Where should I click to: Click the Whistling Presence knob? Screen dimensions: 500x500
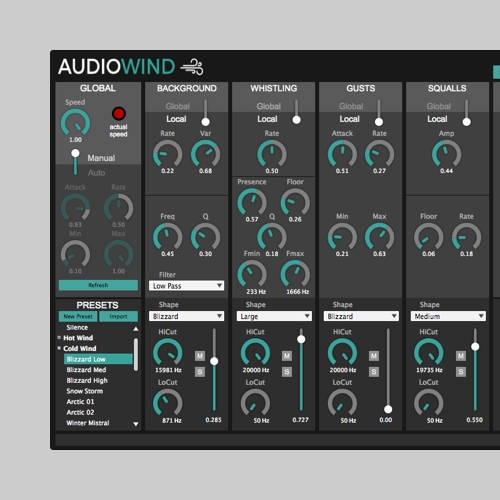pos(252,202)
